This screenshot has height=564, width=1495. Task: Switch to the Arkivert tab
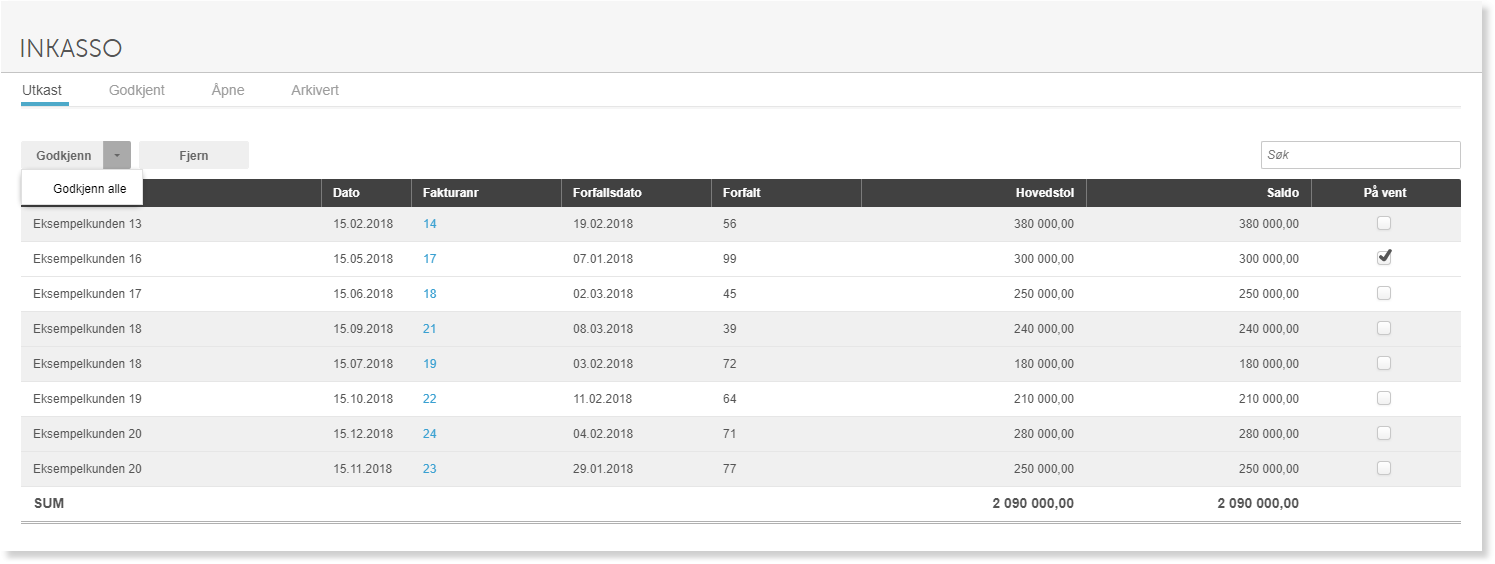point(315,90)
